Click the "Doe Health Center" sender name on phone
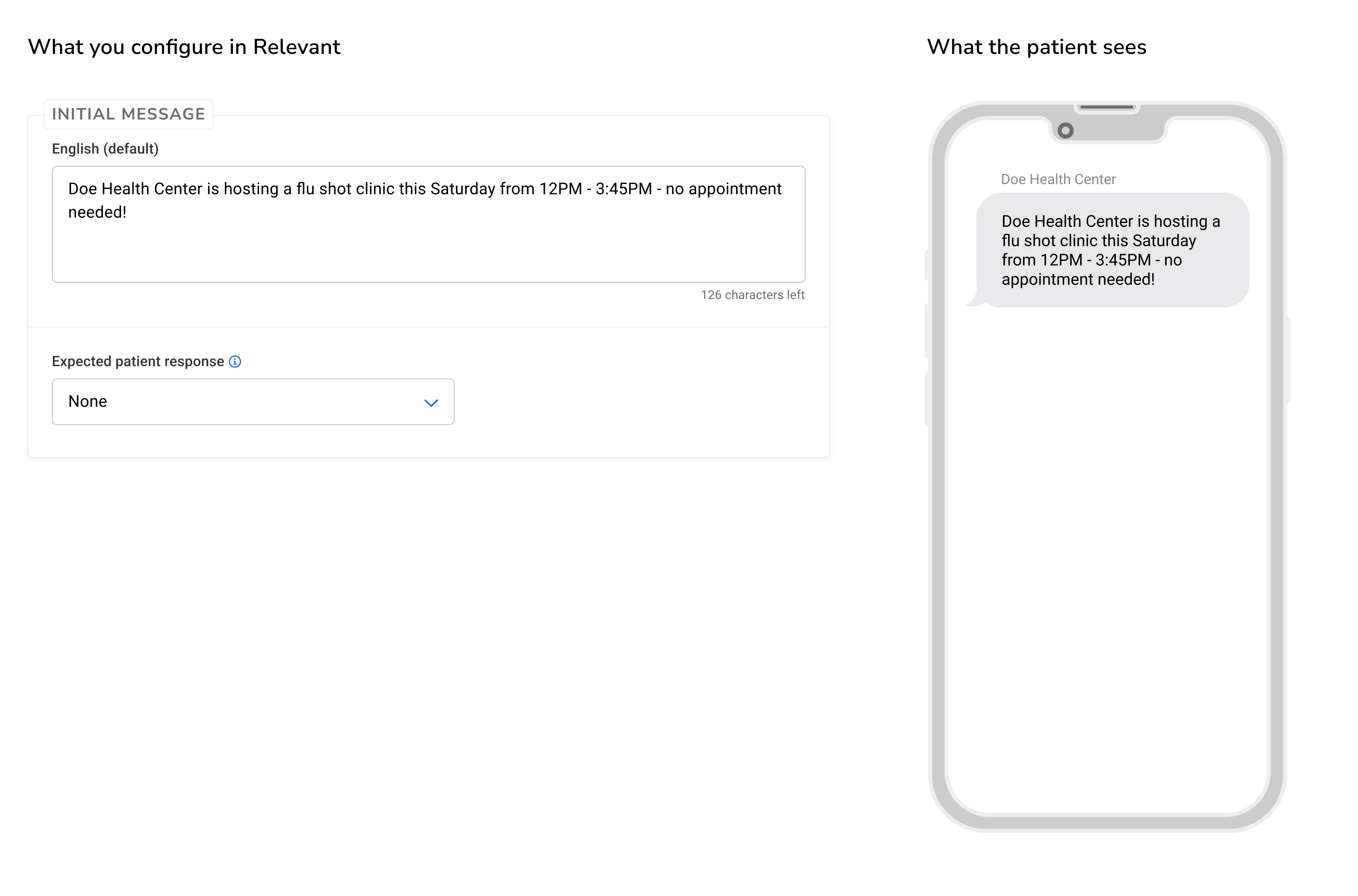1358x896 pixels. click(1058, 179)
